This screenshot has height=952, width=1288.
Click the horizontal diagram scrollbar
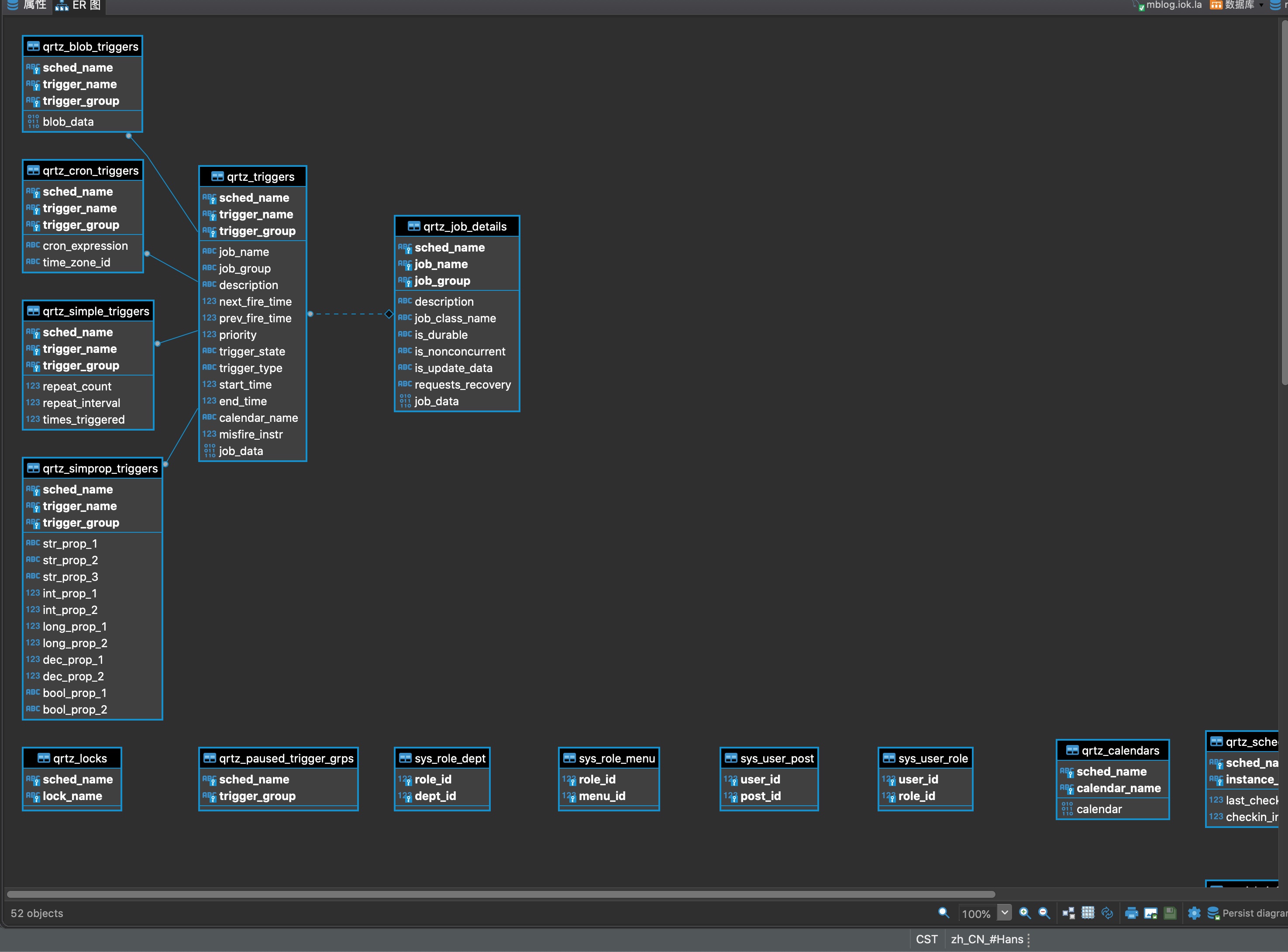[500, 894]
